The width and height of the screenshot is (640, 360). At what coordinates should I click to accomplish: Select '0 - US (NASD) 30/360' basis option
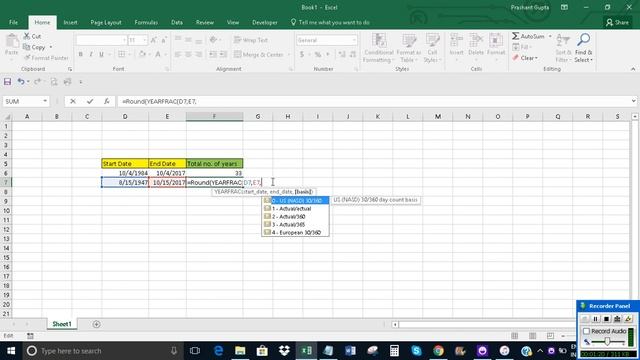(x=296, y=200)
